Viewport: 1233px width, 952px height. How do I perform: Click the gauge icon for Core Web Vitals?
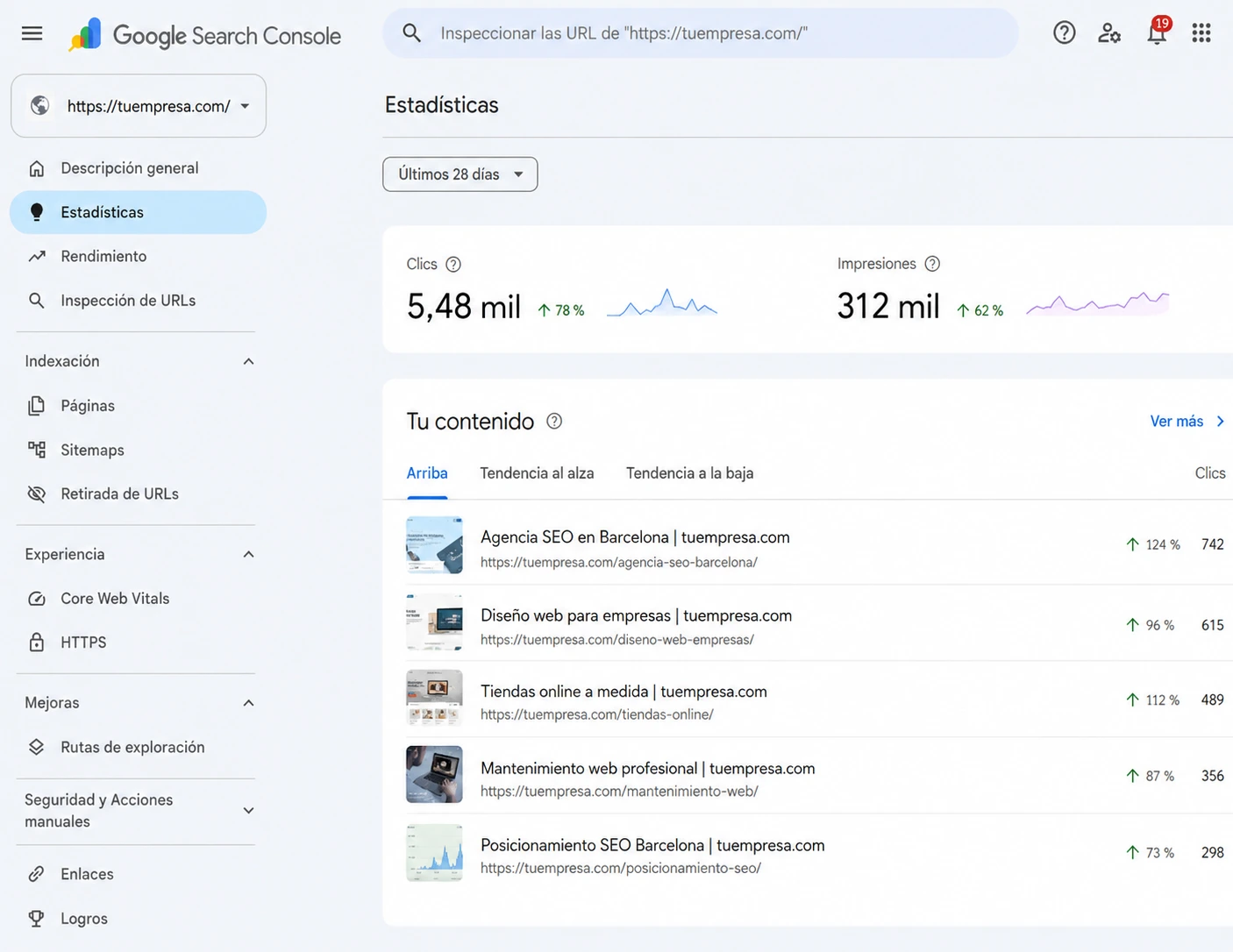point(36,599)
